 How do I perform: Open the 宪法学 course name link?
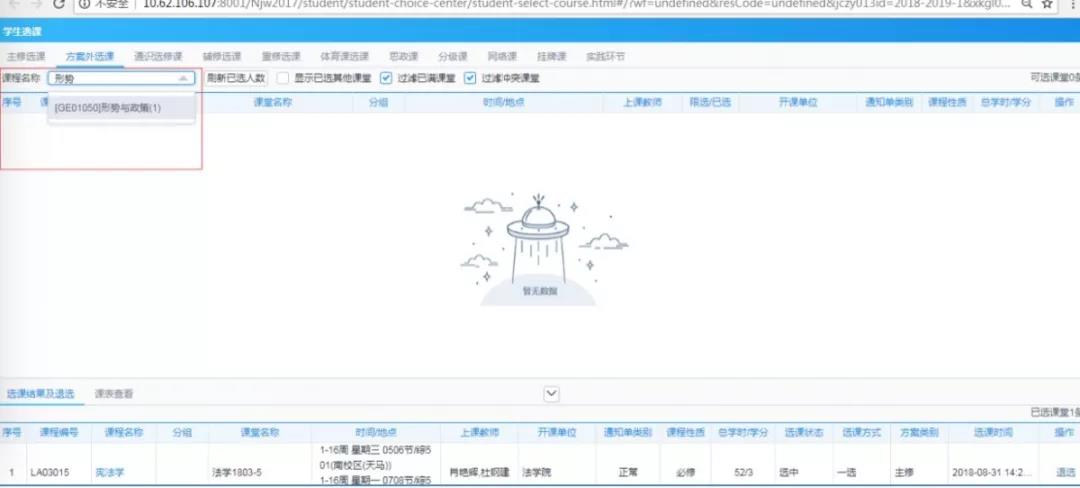107,472
